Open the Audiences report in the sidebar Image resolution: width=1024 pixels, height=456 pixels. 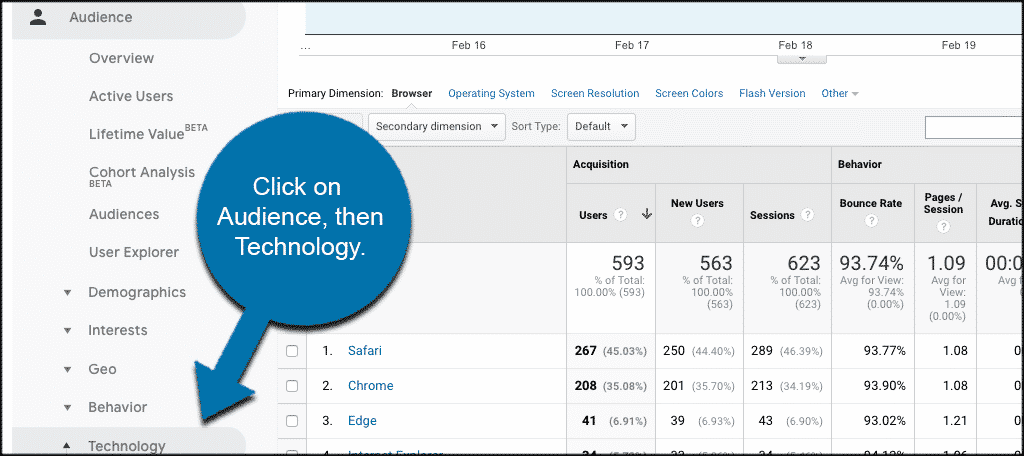(124, 214)
